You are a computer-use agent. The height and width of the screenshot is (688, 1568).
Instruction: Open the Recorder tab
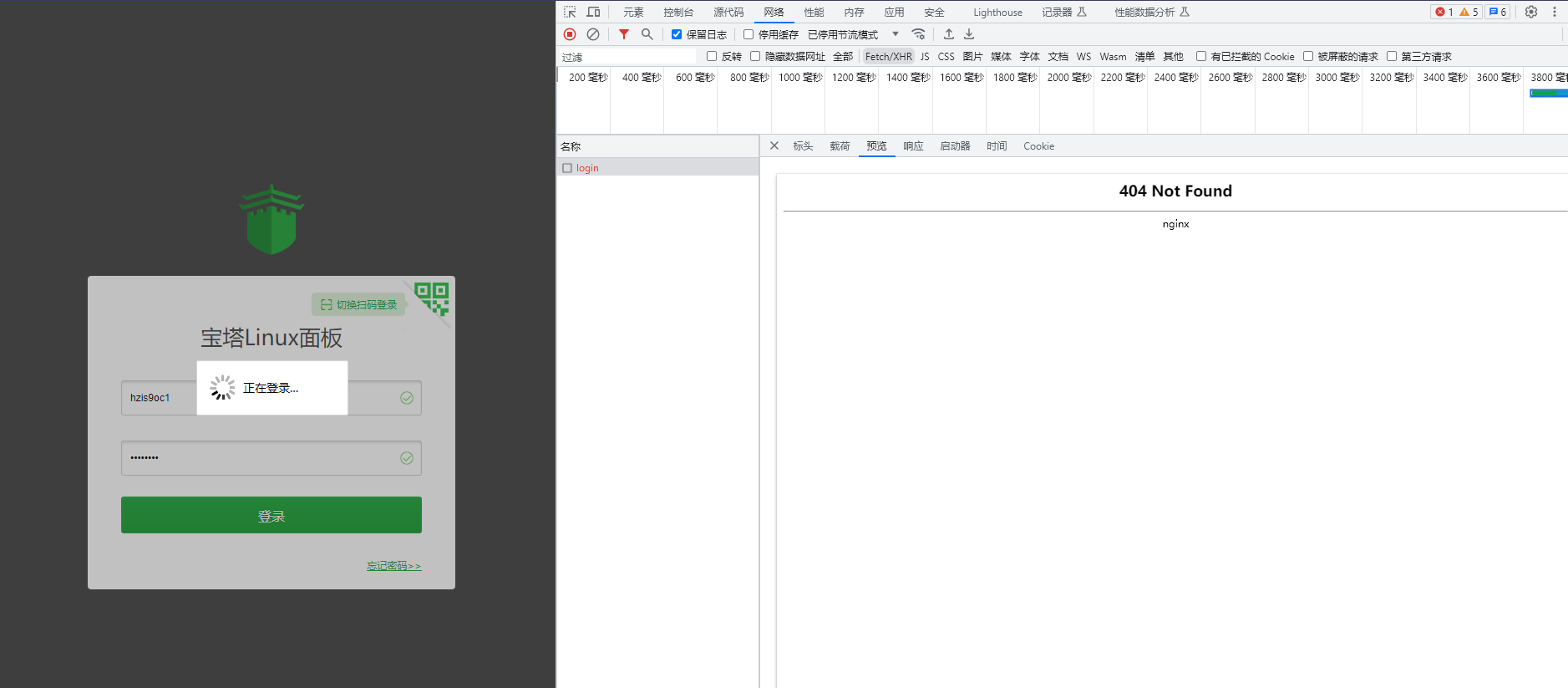tap(1064, 12)
